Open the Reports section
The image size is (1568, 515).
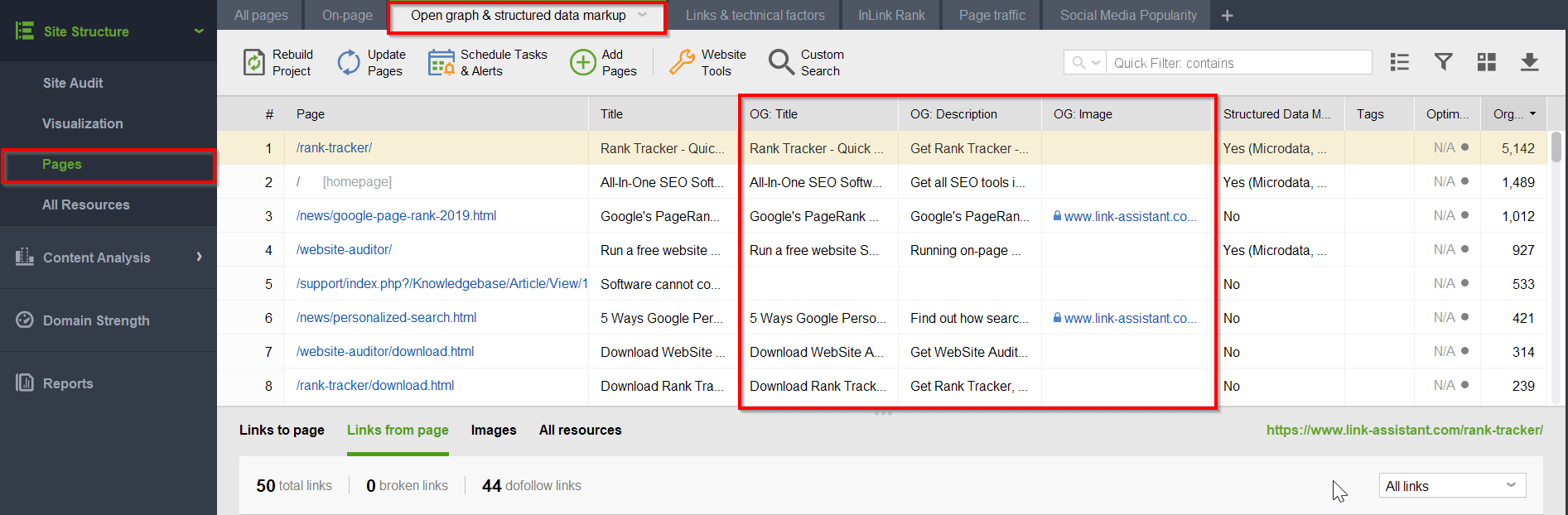68,383
